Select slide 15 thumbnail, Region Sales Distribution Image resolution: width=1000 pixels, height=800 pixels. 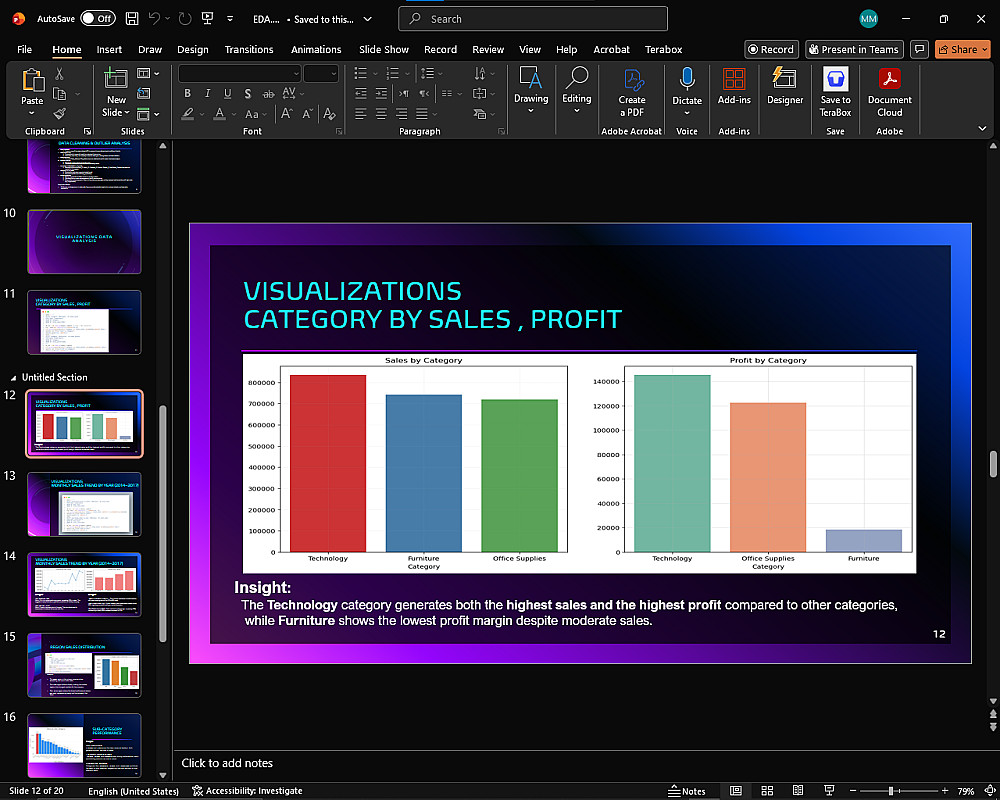pos(84,665)
